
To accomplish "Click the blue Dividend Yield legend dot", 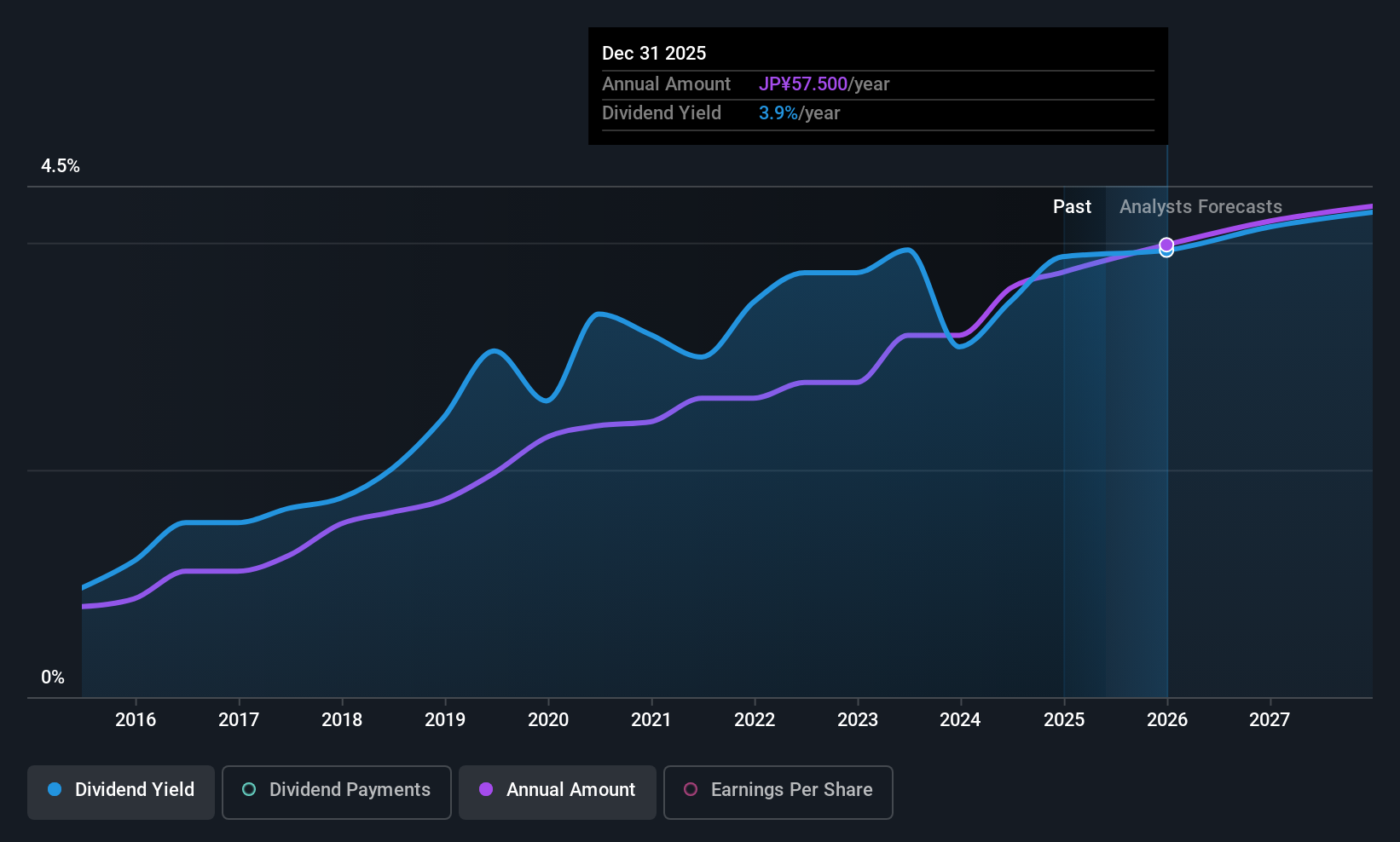I will coord(55,789).
